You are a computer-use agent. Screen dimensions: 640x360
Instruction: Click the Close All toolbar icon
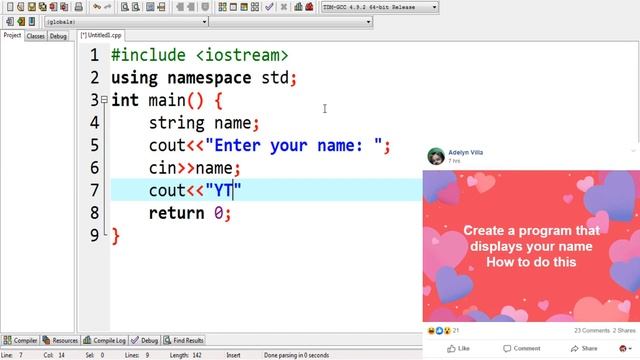pos(64,7)
